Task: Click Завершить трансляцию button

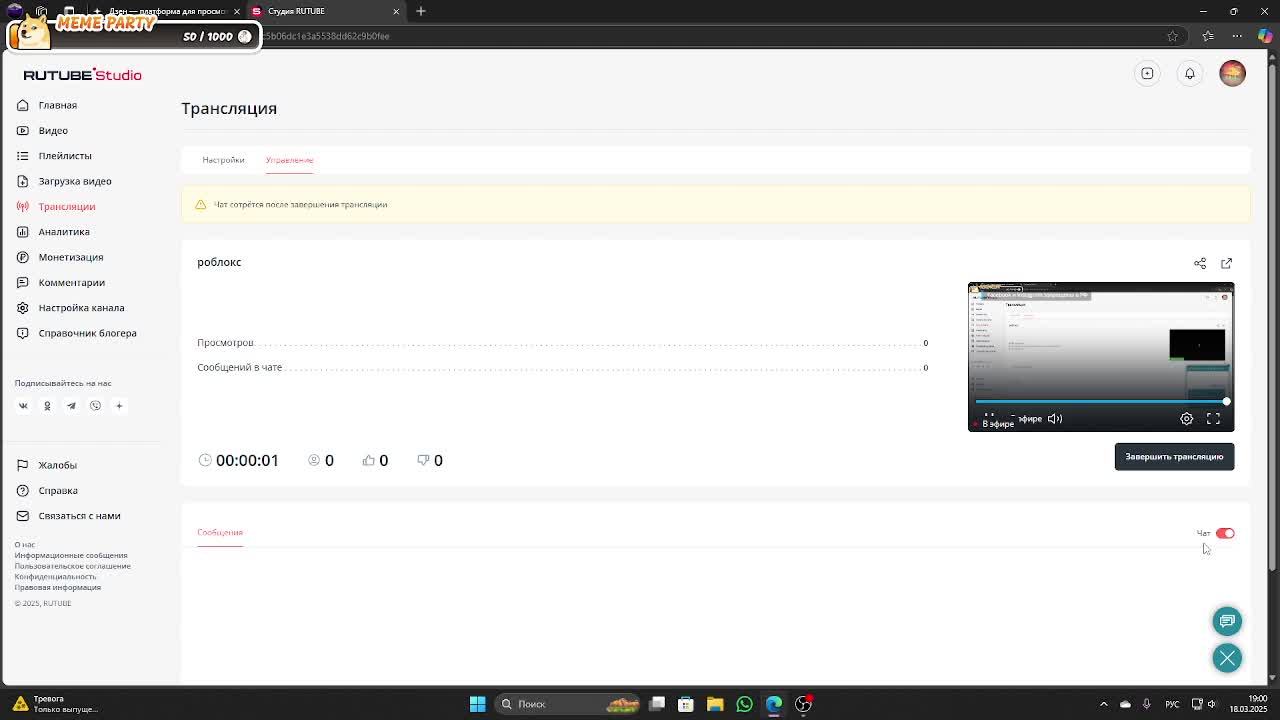Action: tap(1174, 457)
